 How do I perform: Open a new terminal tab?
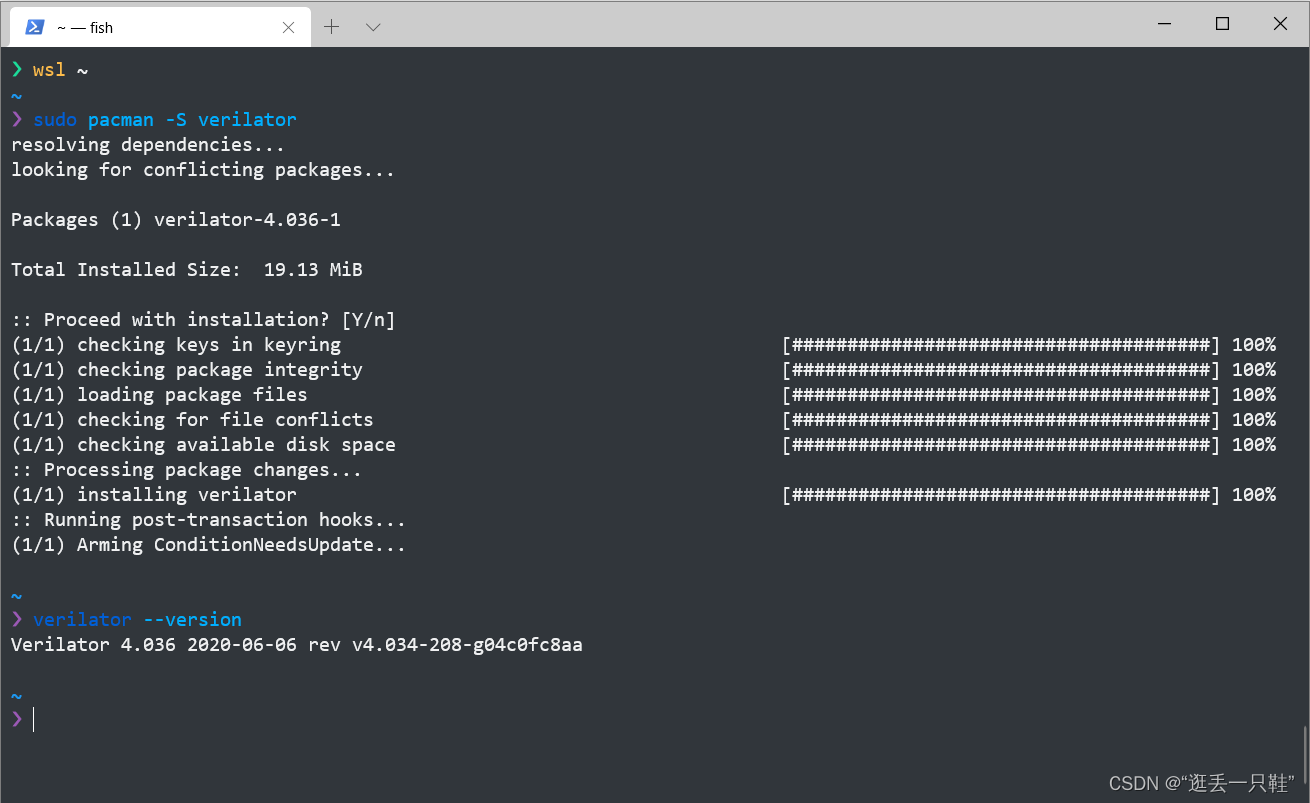pyautogui.click(x=331, y=27)
